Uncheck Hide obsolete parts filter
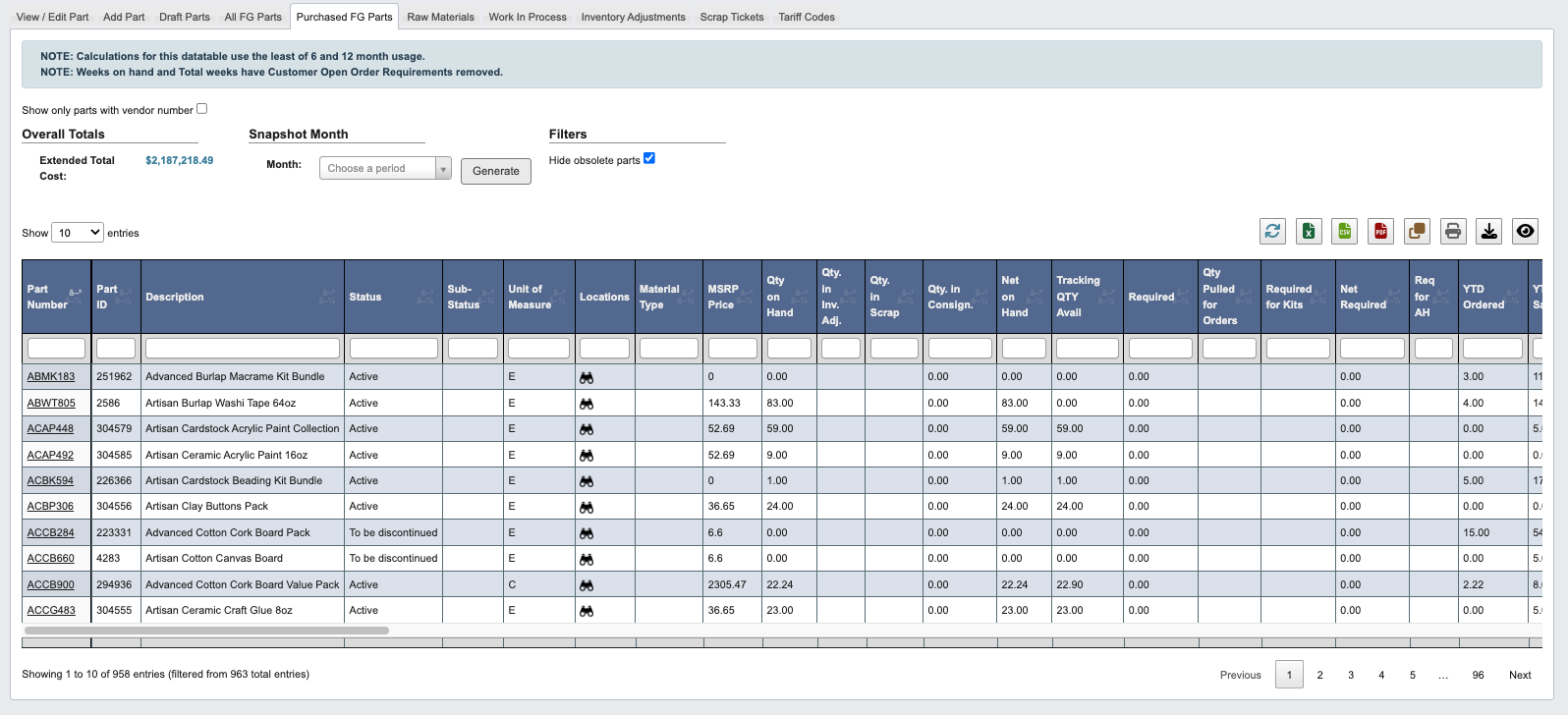Image resolution: width=1568 pixels, height=715 pixels. (x=649, y=158)
